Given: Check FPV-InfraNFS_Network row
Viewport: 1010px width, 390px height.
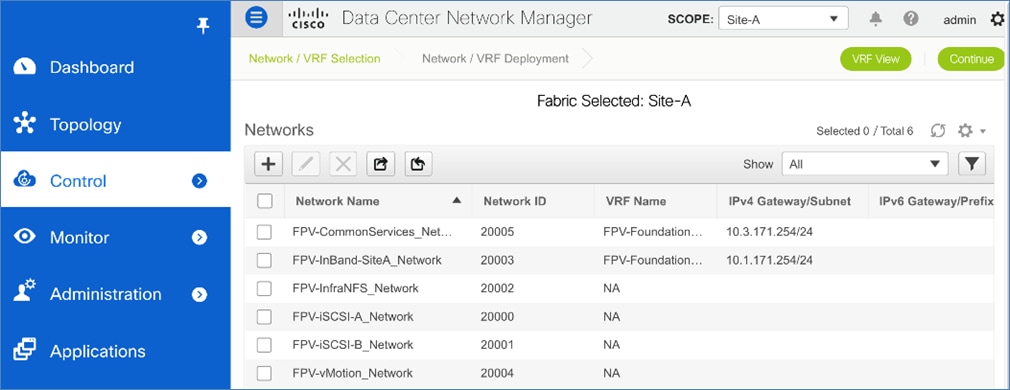Looking at the screenshot, I should coord(264,288).
